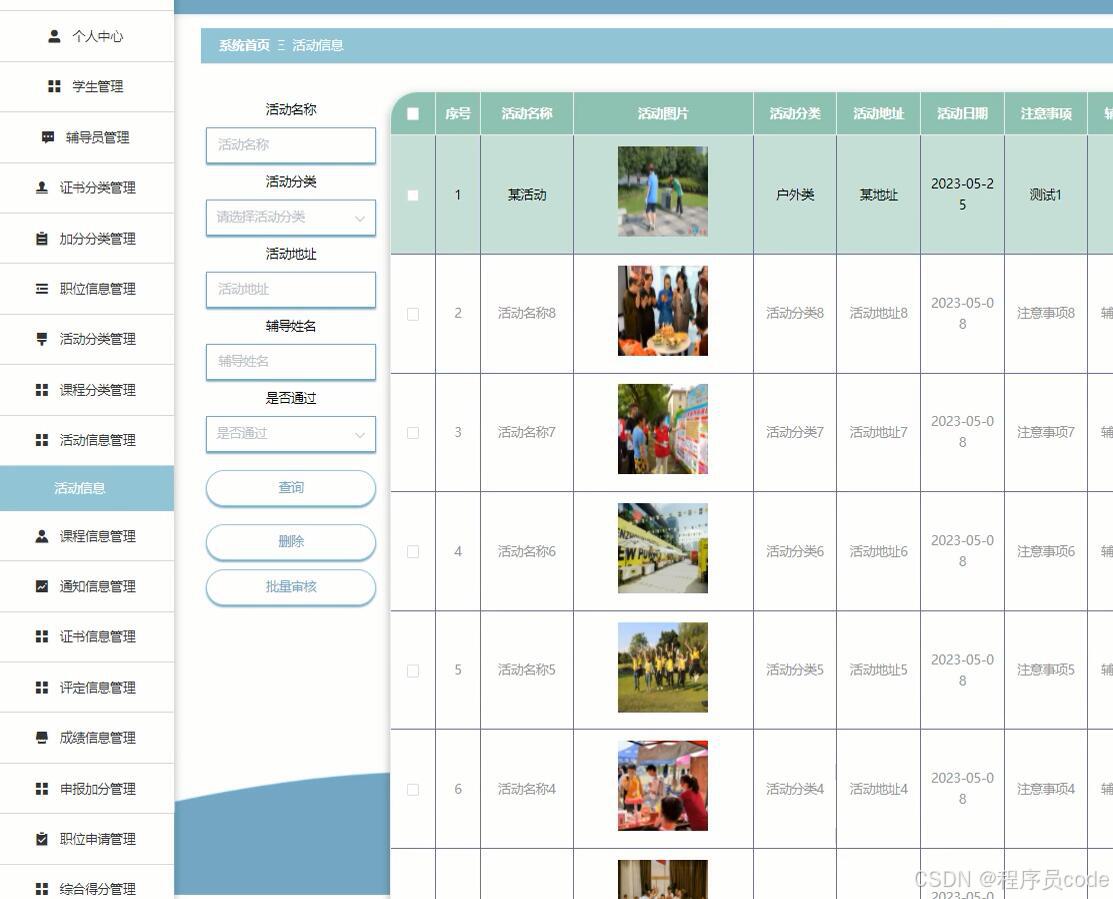Open 成绩信息管理 menu item
1113x899 pixels.
coord(87,738)
